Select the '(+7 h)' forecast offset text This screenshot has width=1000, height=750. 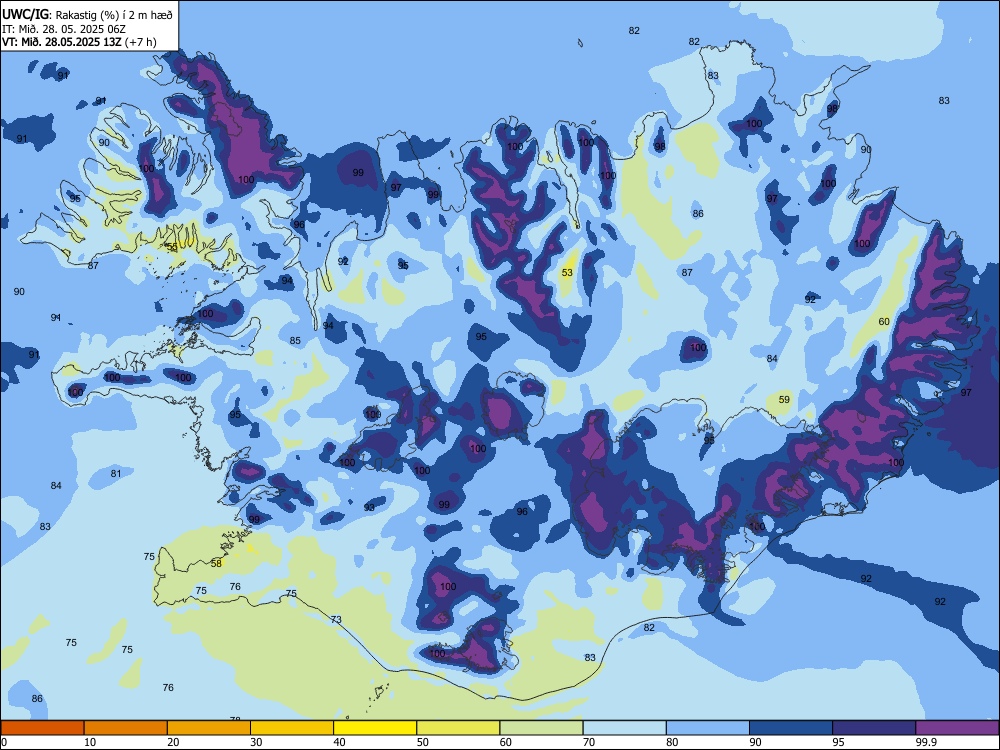141,42
